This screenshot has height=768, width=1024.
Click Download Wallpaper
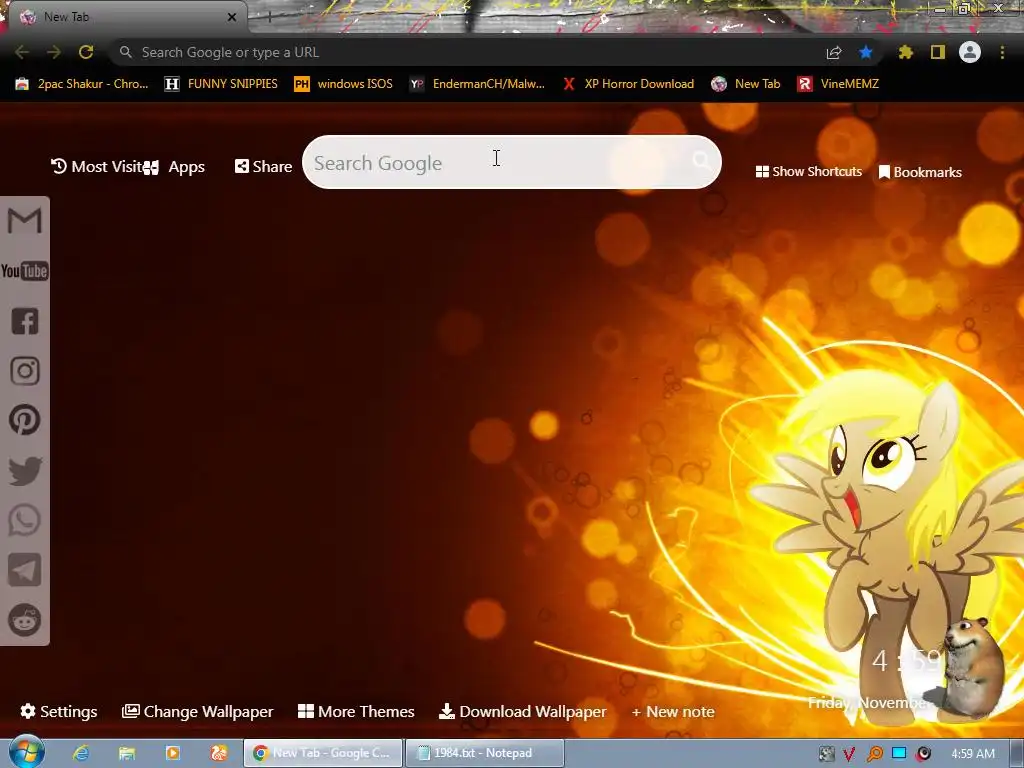522,711
